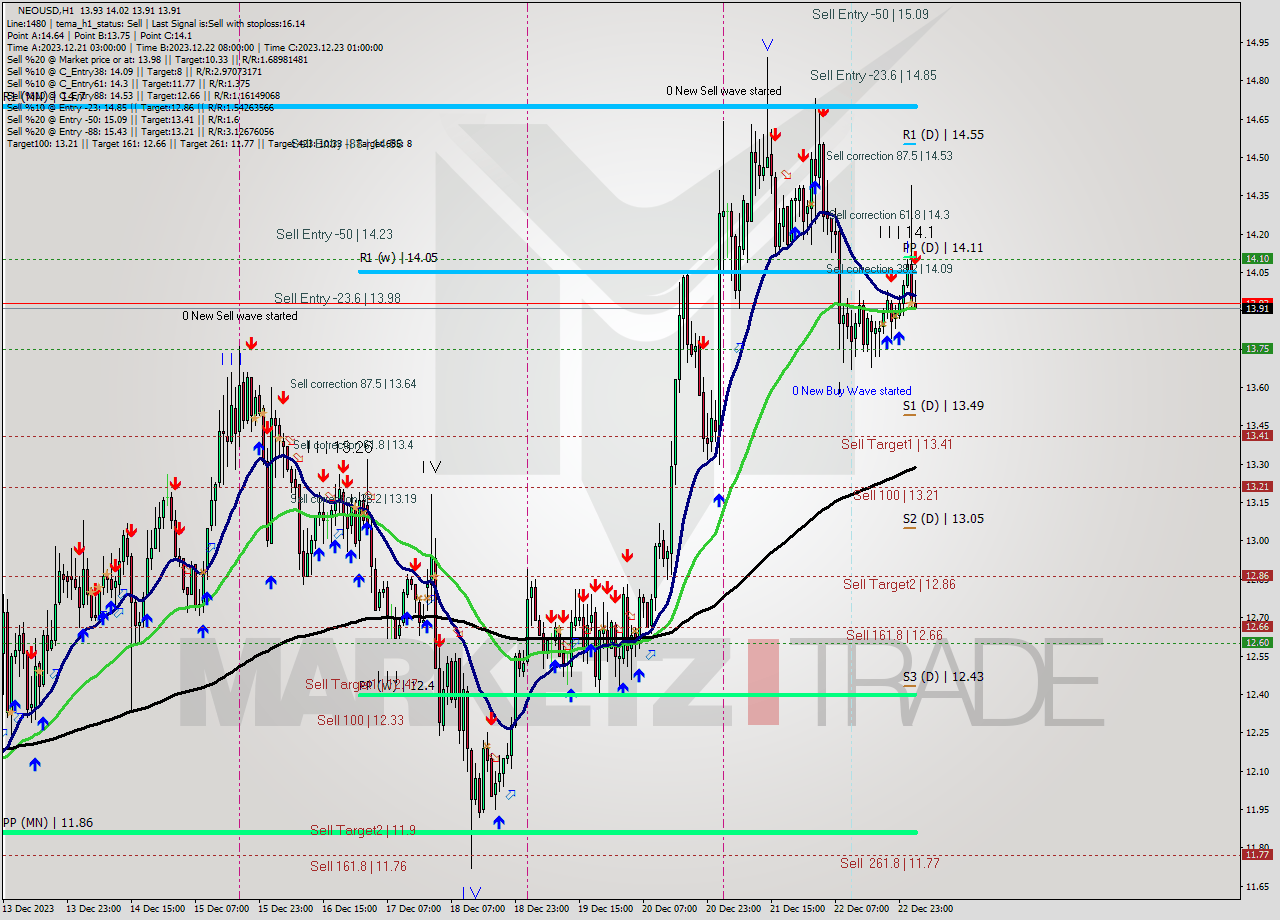This screenshot has height=920, width=1280.
Task: Click the green 14.10 price tag on axis
Action: 1257,258
